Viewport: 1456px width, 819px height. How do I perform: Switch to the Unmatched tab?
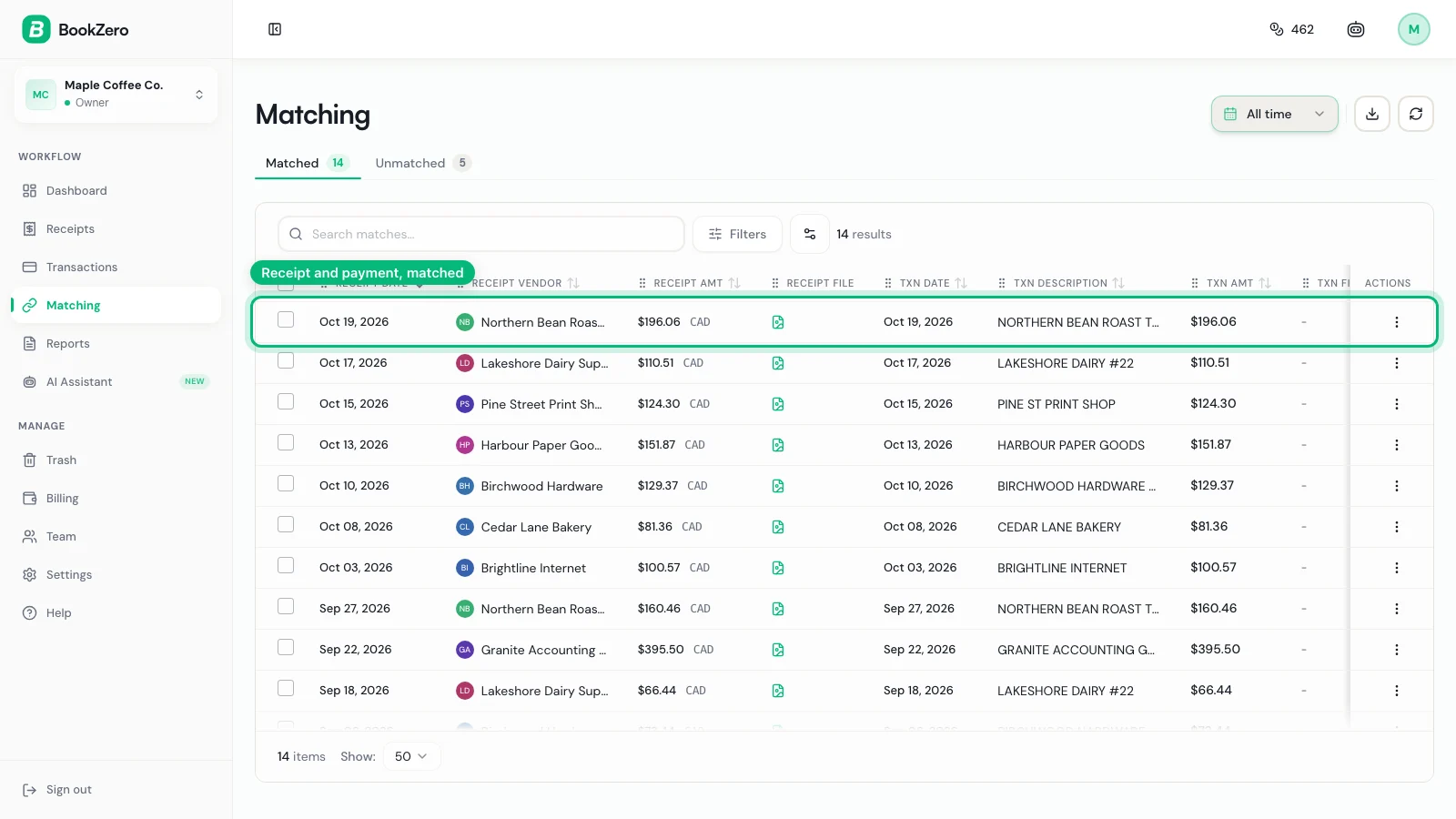423,163
